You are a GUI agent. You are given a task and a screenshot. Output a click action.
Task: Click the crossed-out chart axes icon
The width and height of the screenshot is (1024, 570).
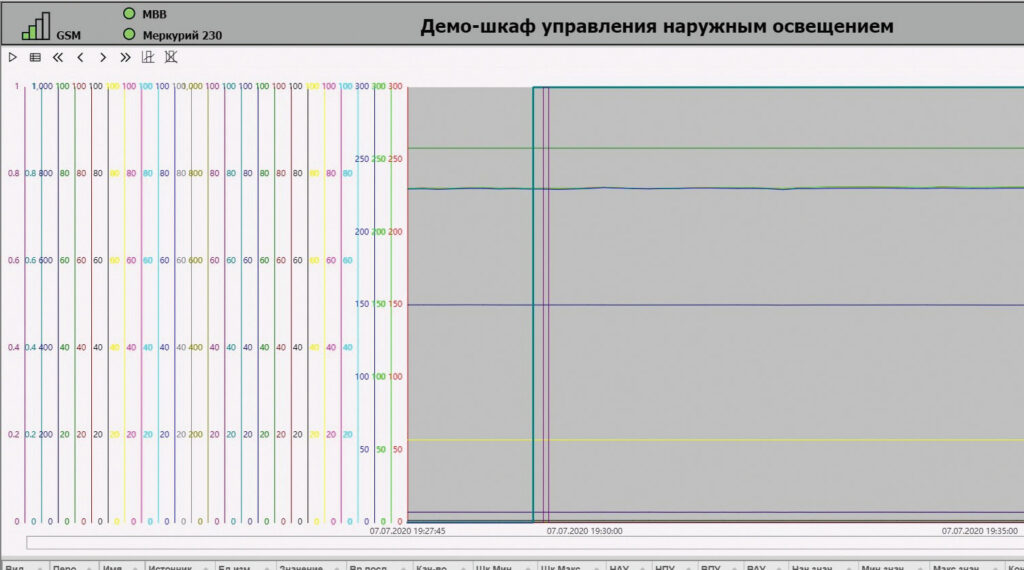[x=171, y=57]
